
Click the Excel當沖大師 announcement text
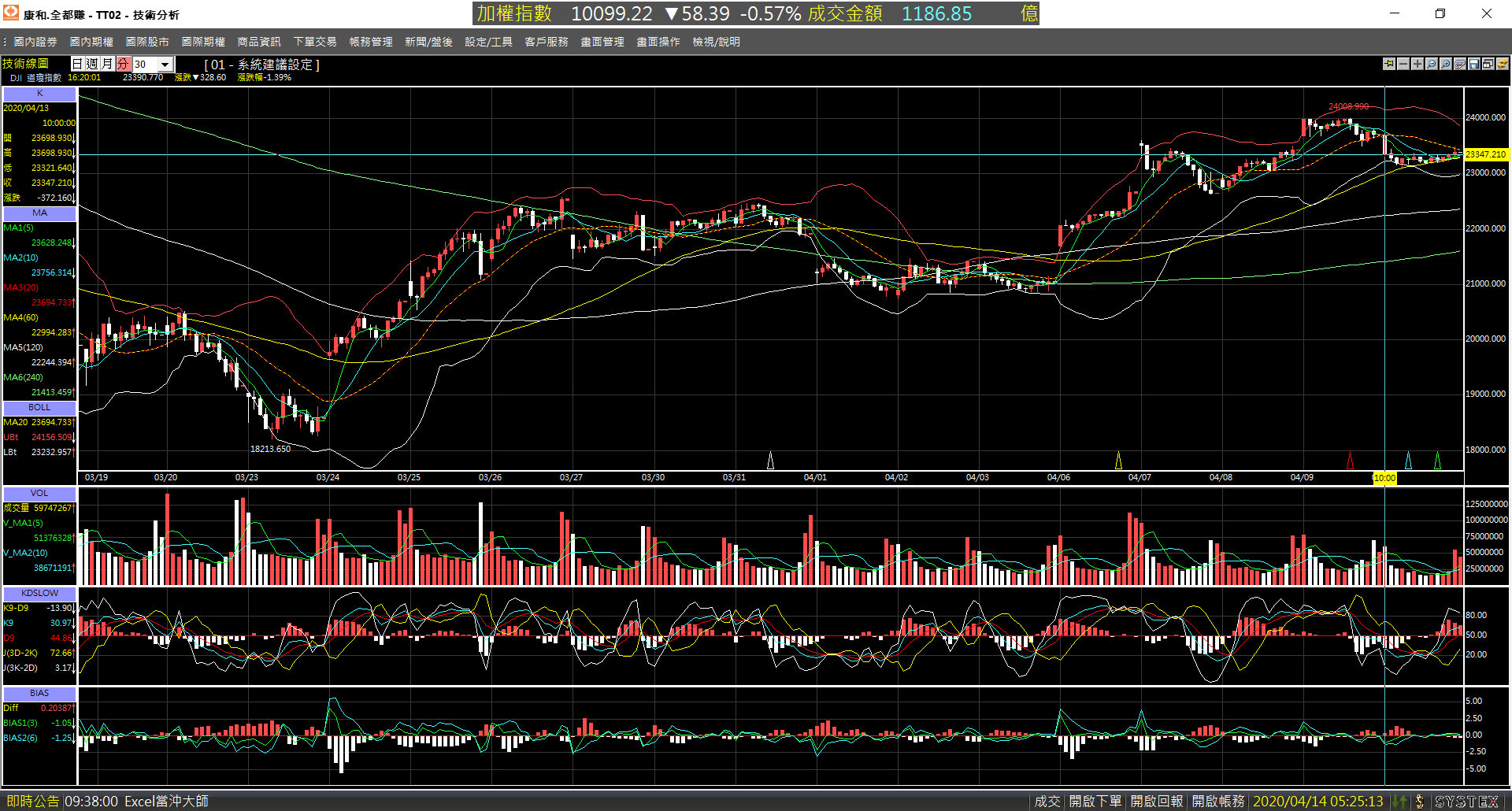pos(166,802)
